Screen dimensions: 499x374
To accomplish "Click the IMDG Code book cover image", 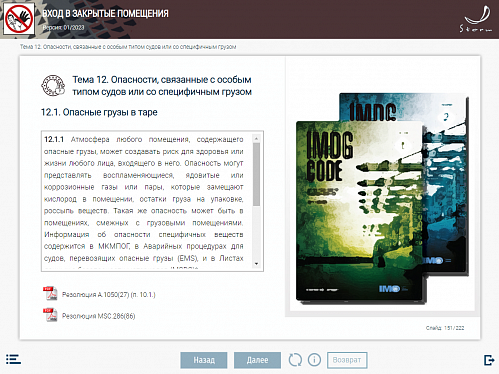I will tap(382, 199).
